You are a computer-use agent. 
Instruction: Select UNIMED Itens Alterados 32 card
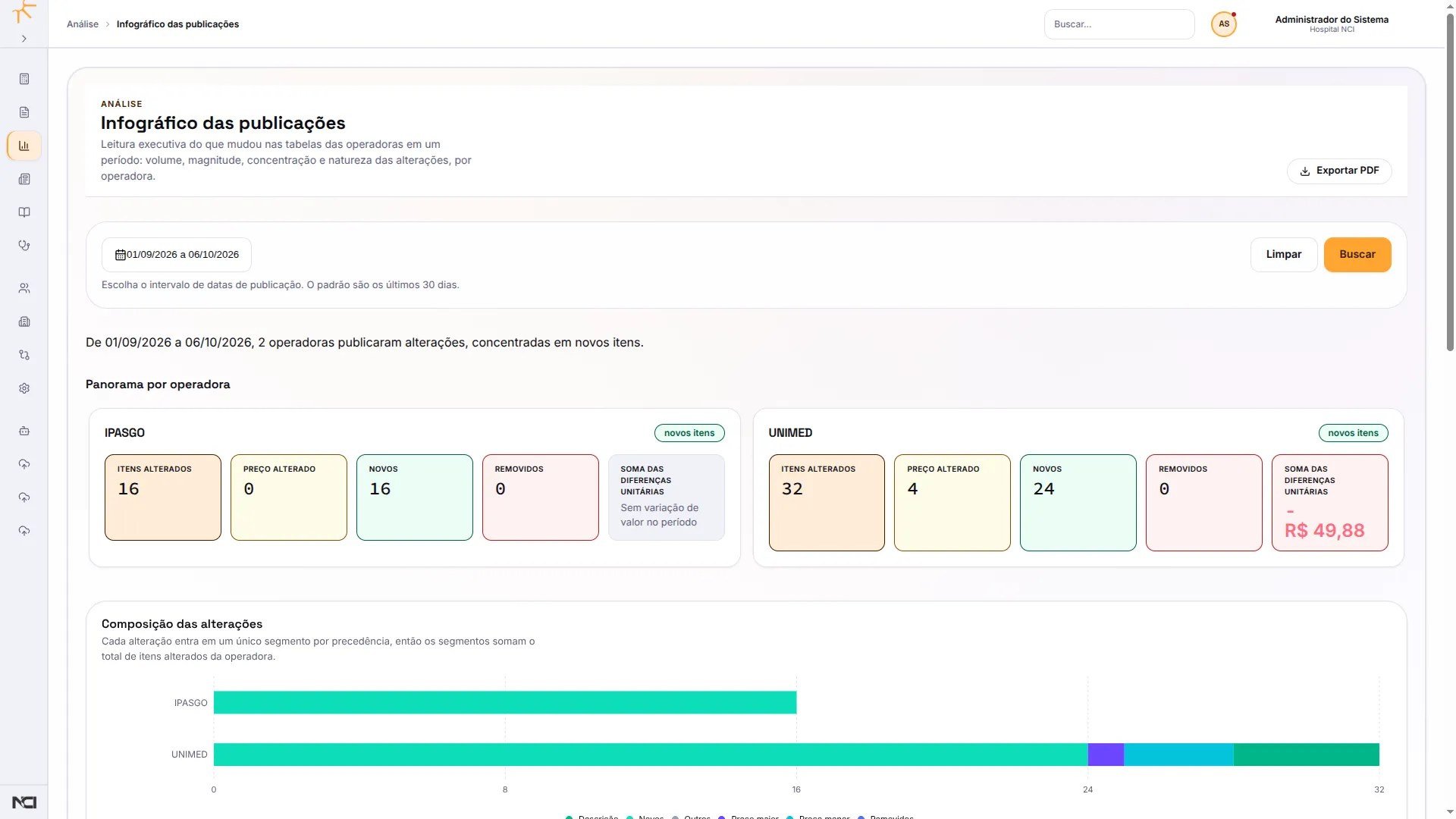(827, 503)
